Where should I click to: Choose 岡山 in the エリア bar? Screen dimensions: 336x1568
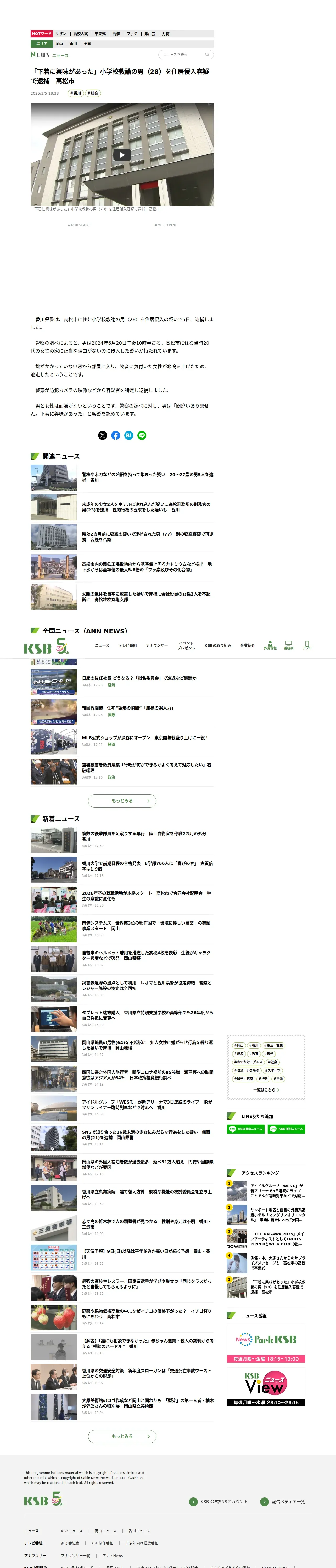click(59, 44)
